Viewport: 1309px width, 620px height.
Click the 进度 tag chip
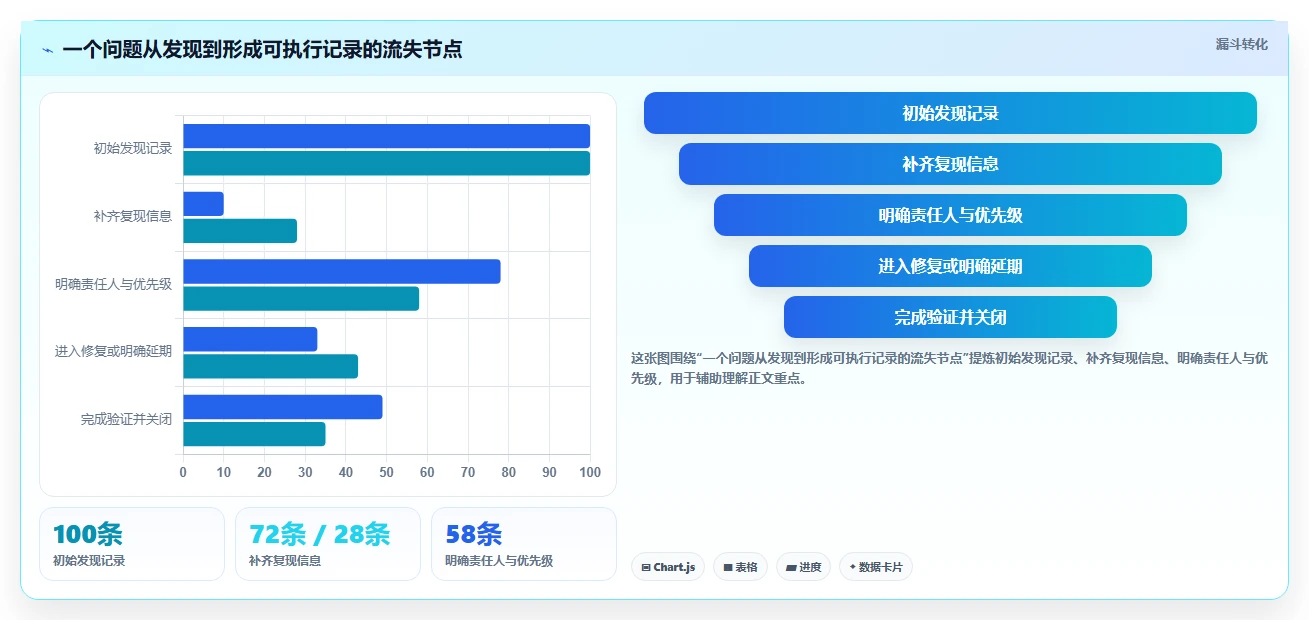[803, 567]
